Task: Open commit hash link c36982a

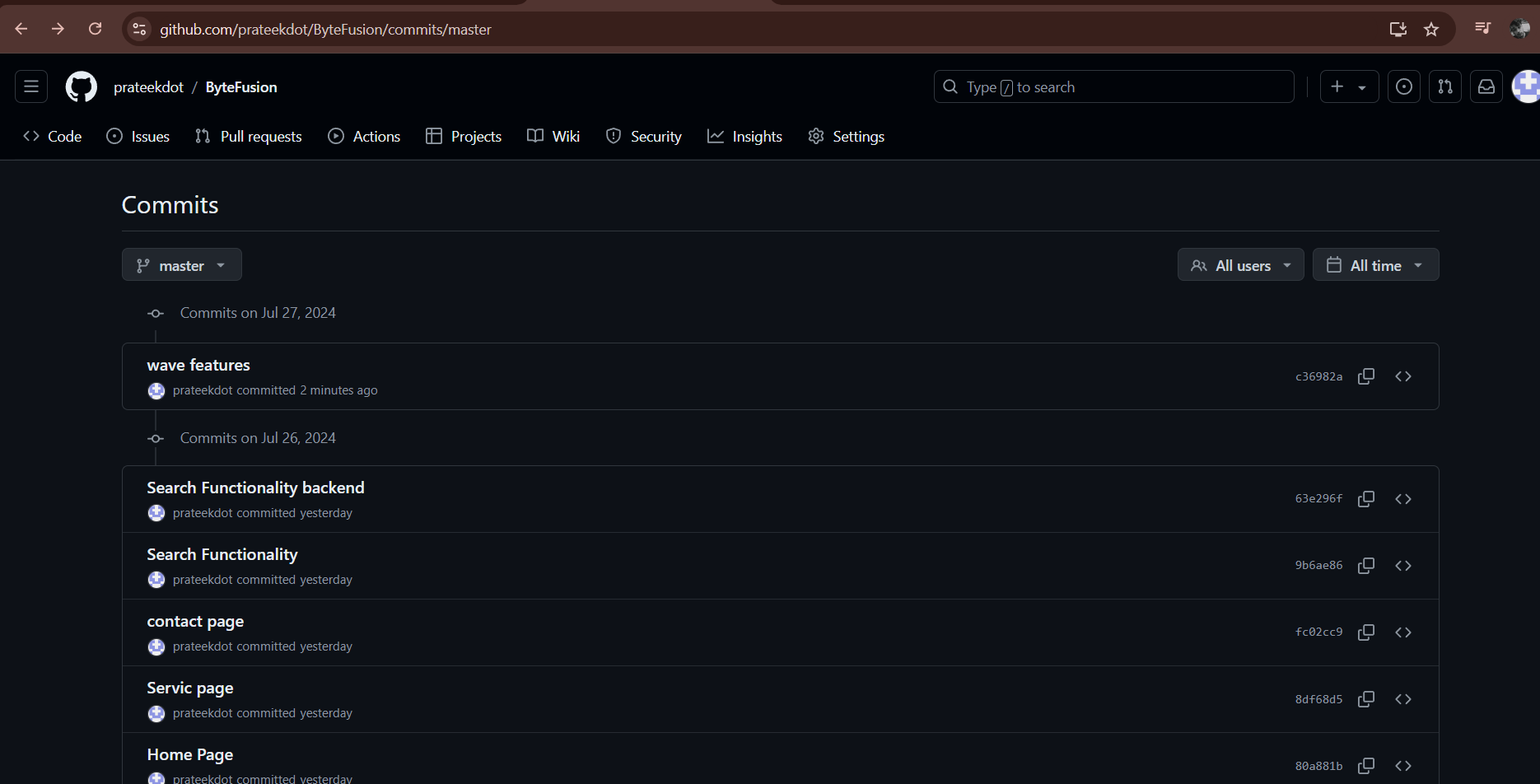Action: pos(1318,376)
